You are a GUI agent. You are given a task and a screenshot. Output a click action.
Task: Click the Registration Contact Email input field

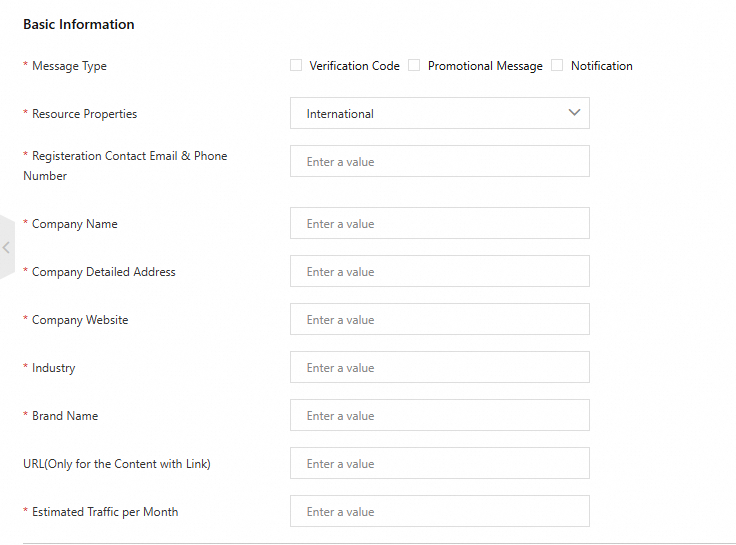coord(439,162)
